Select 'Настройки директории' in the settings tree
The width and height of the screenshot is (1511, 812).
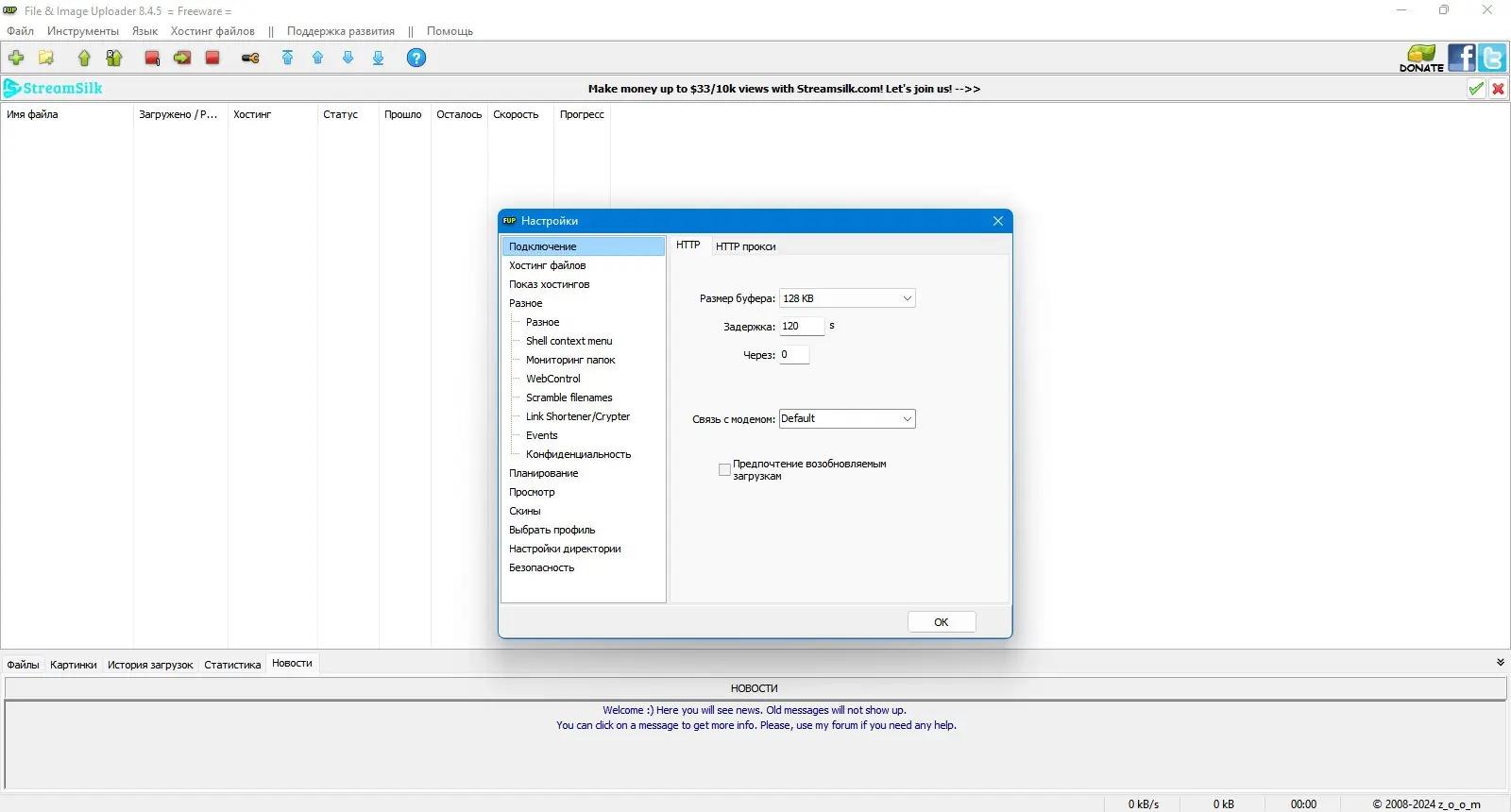tap(566, 549)
